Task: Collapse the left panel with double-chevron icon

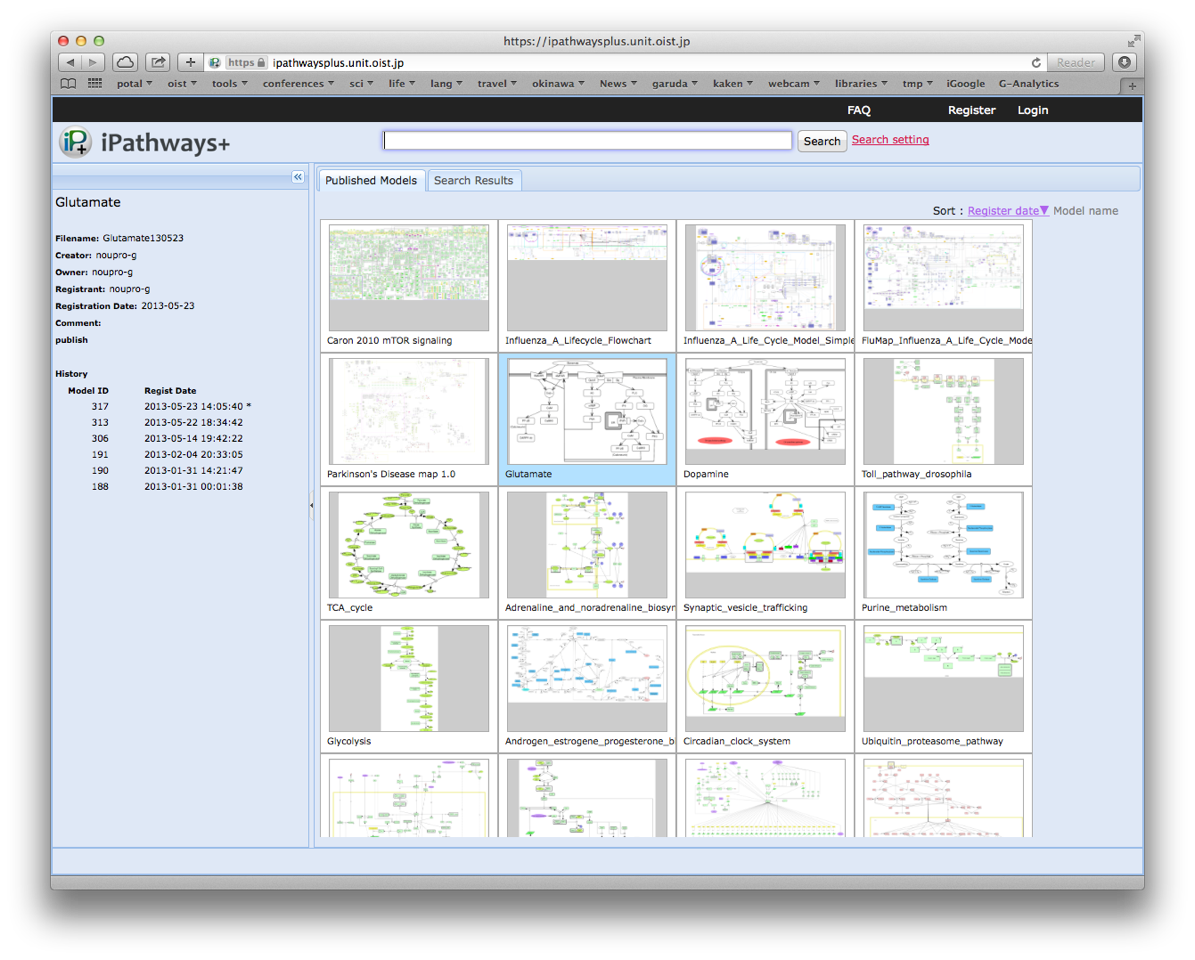Action: (x=298, y=177)
